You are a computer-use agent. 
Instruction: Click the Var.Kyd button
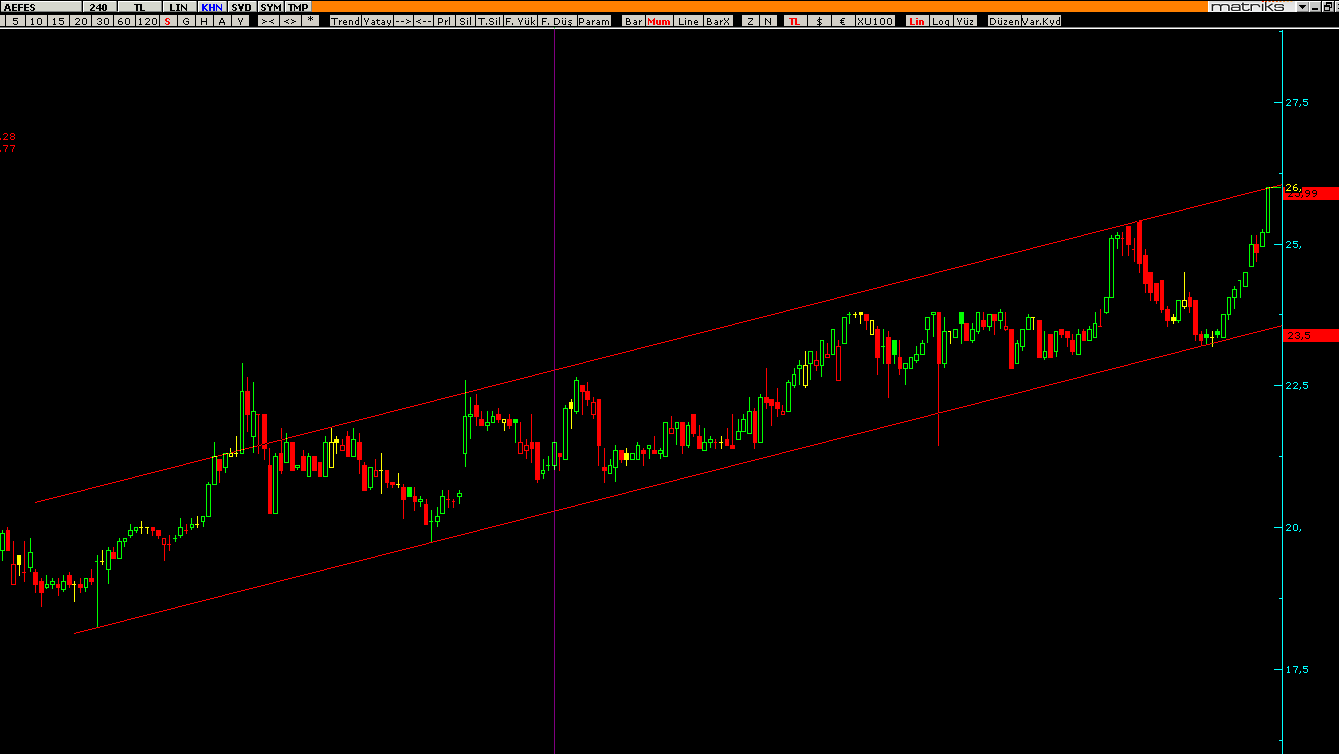[x=1041, y=21]
